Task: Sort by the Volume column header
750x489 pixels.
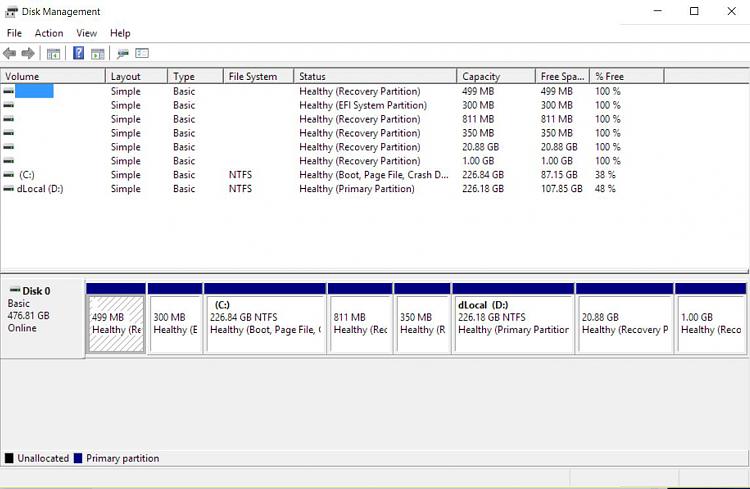Action: pos(53,76)
